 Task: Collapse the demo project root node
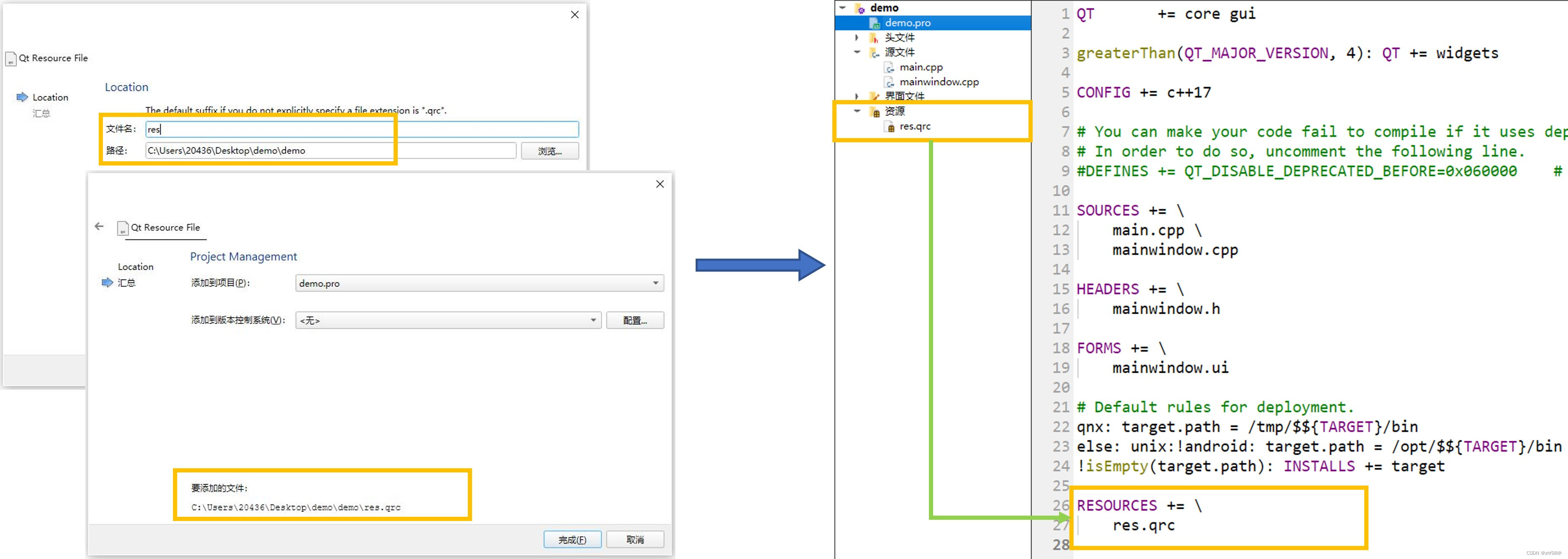coord(842,8)
